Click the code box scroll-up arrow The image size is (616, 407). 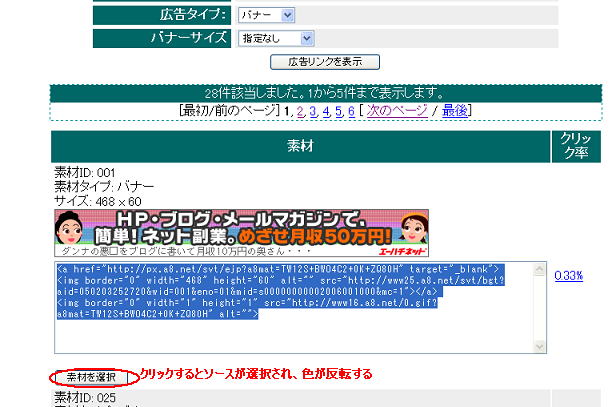[x=541, y=270]
